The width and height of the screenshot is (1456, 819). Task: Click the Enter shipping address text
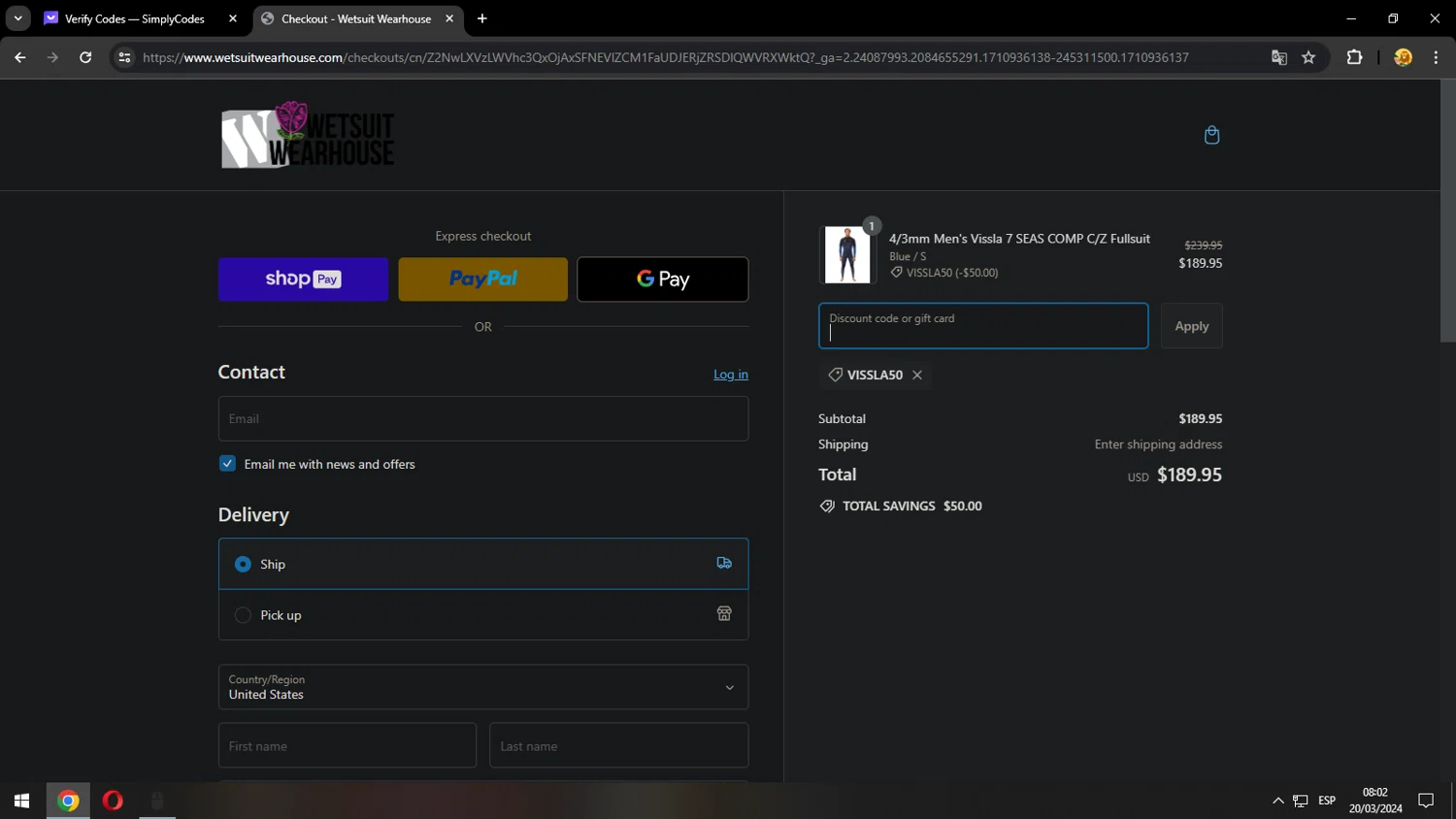coord(1158,444)
